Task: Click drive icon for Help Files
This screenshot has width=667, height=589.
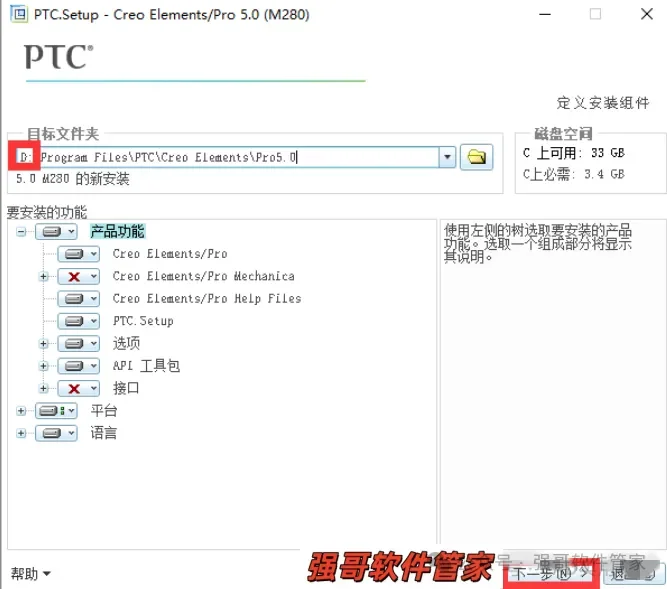Action: tap(74, 299)
